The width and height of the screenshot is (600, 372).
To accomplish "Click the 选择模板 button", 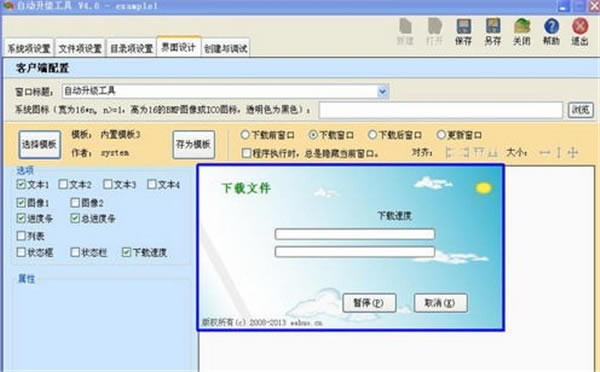I will point(39,144).
